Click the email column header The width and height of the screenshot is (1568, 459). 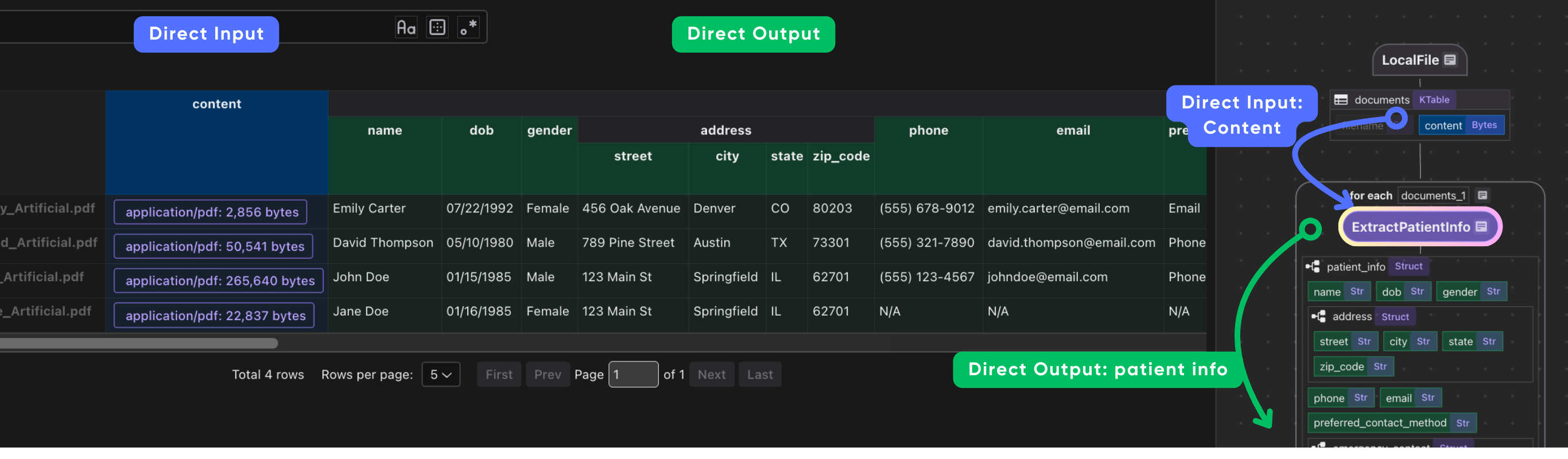1073,130
